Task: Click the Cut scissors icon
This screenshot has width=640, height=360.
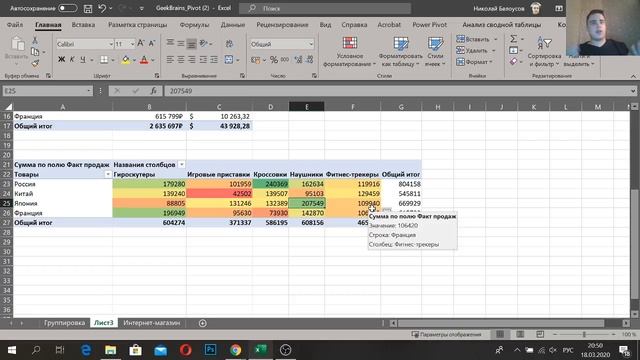Action: click(35, 40)
